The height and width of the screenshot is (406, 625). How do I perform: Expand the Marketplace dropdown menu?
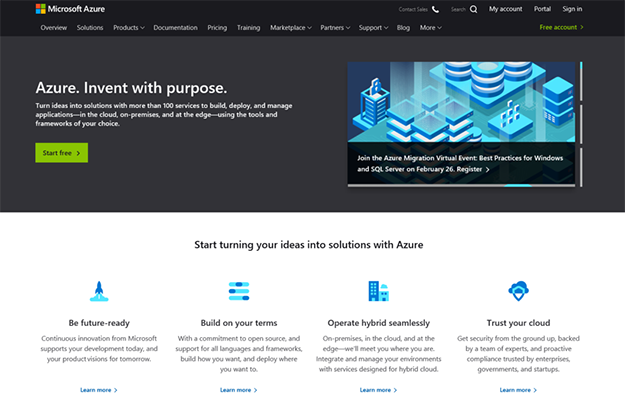(x=291, y=27)
